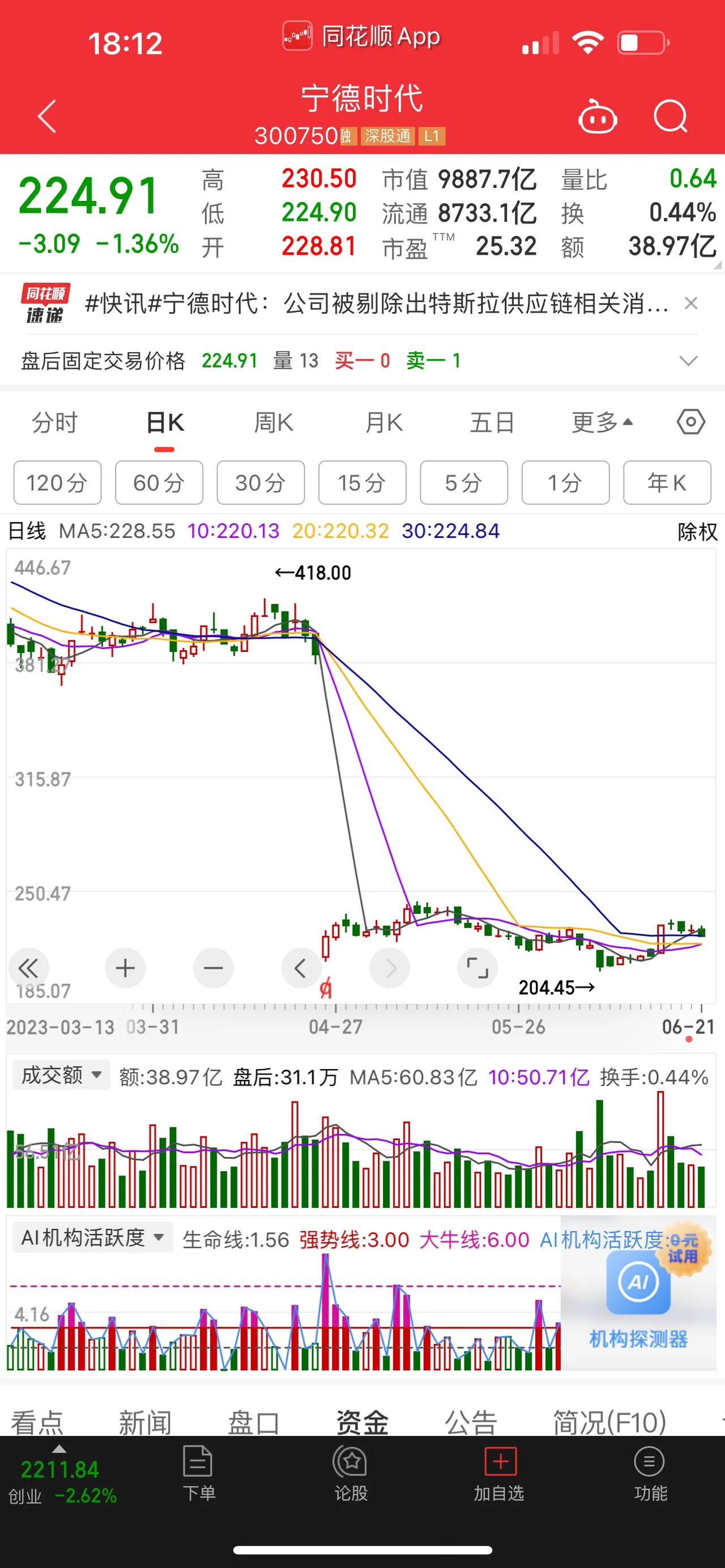Zoom out chart with minus button
The height and width of the screenshot is (1568, 725).
(x=213, y=968)
